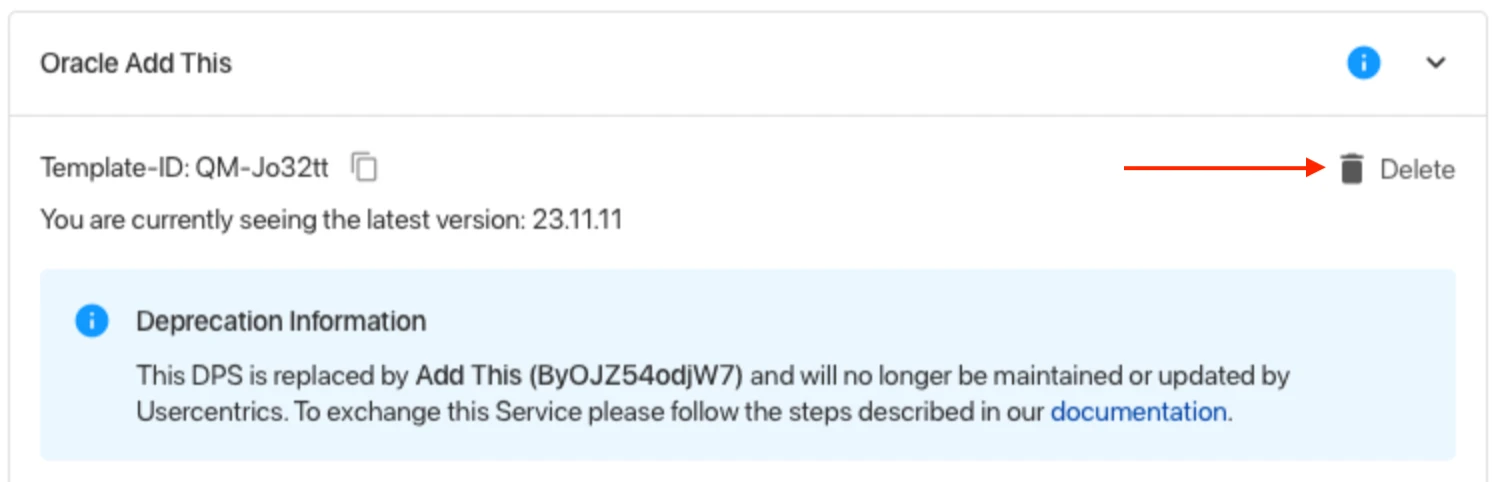Click the blue info icon beside Oracle Add This

point(1363,63)
